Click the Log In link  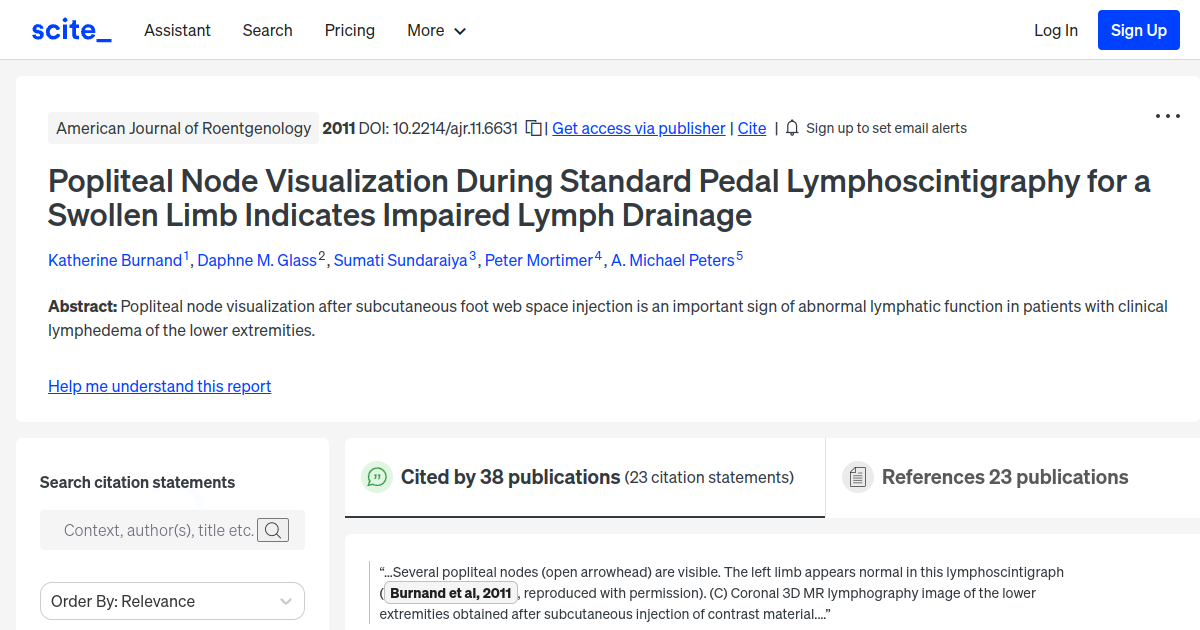(x=1056, y=30)
